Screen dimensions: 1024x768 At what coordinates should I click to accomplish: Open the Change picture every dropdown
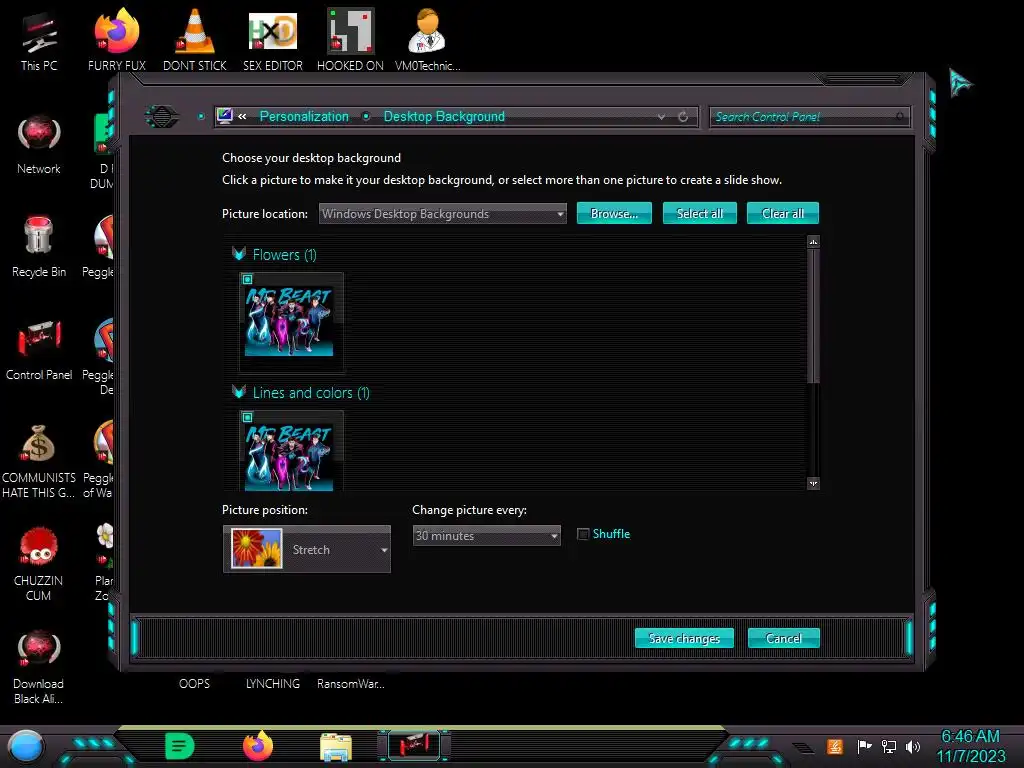pyautogui.click(x=487, y=536)
